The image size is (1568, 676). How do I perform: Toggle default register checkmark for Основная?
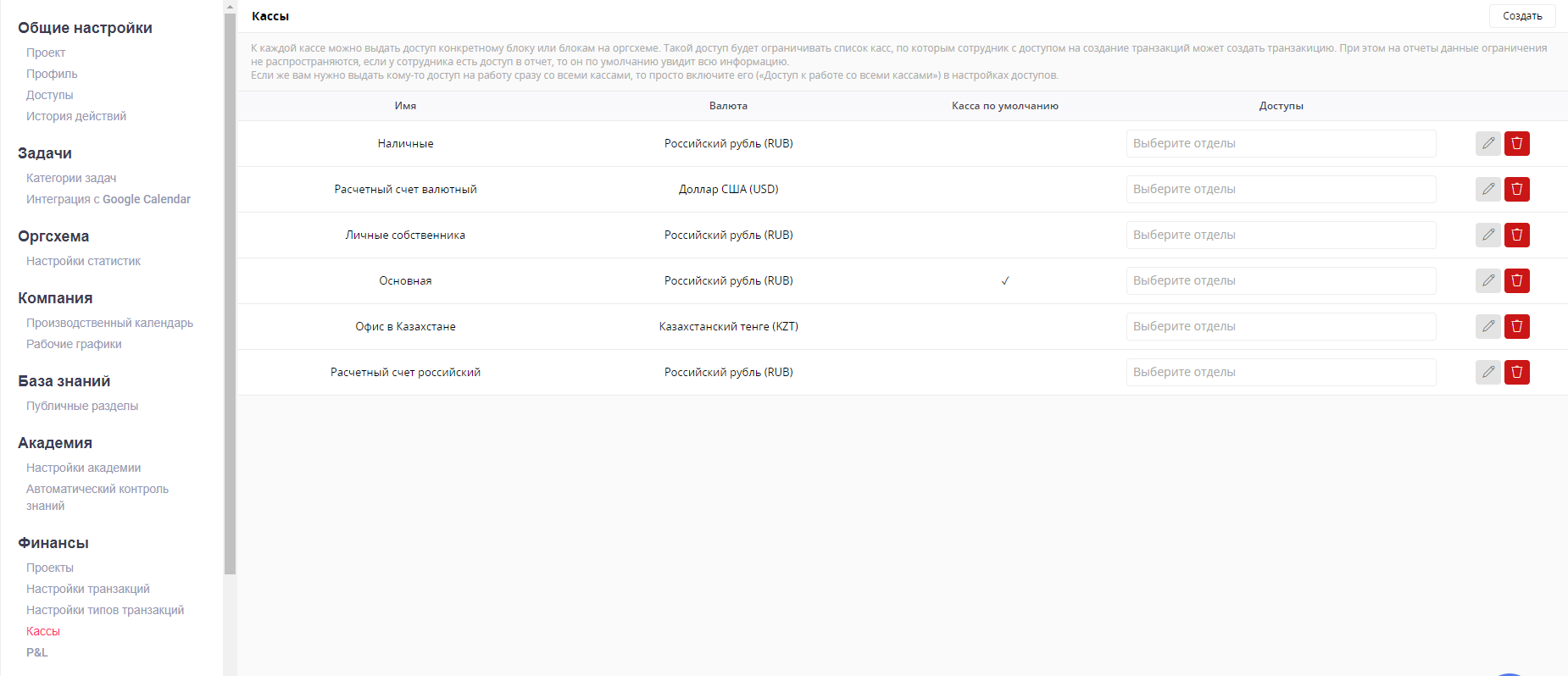click(x=1004, y=280)
